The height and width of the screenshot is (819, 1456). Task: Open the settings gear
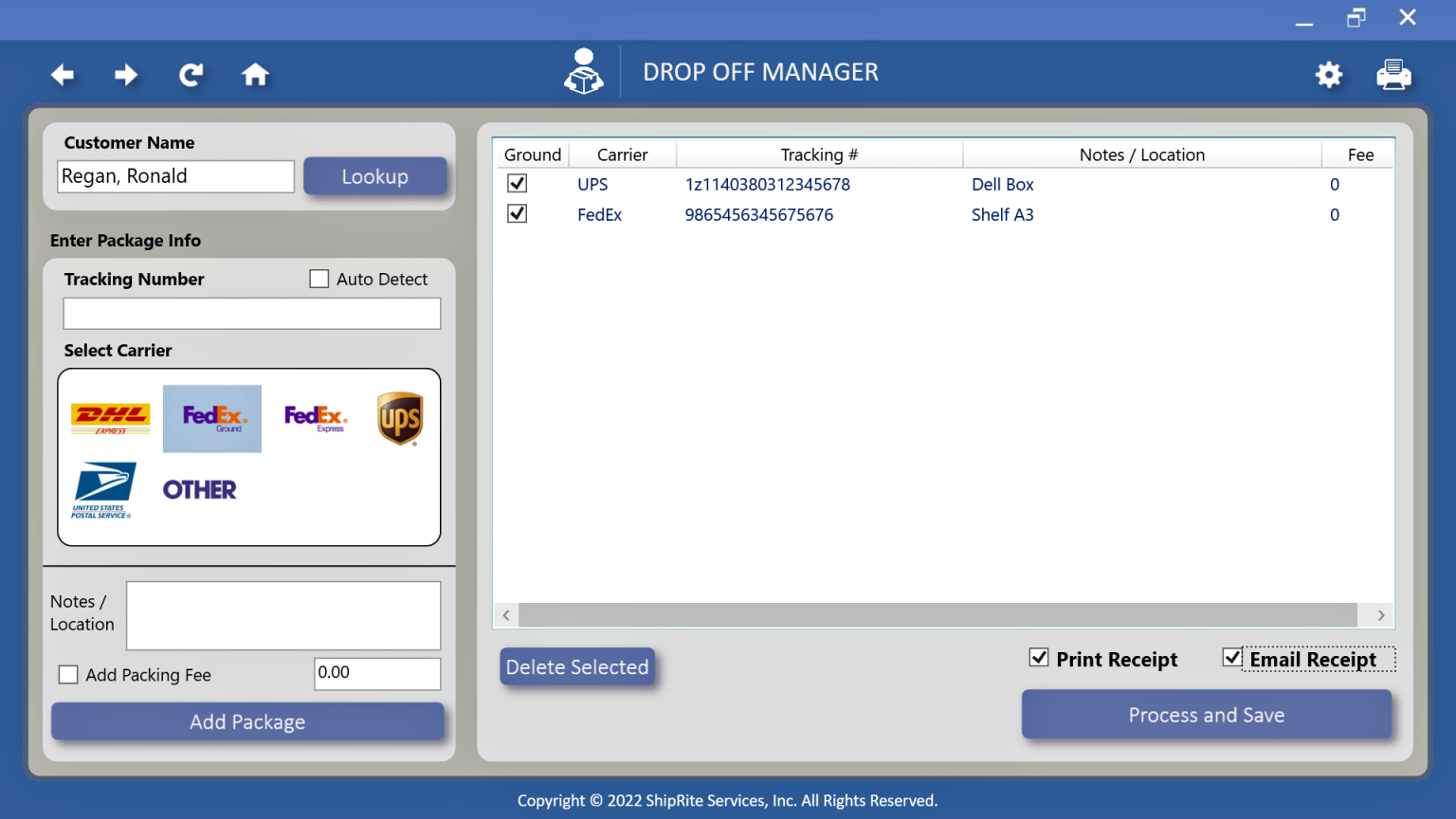coord(1329,74)
